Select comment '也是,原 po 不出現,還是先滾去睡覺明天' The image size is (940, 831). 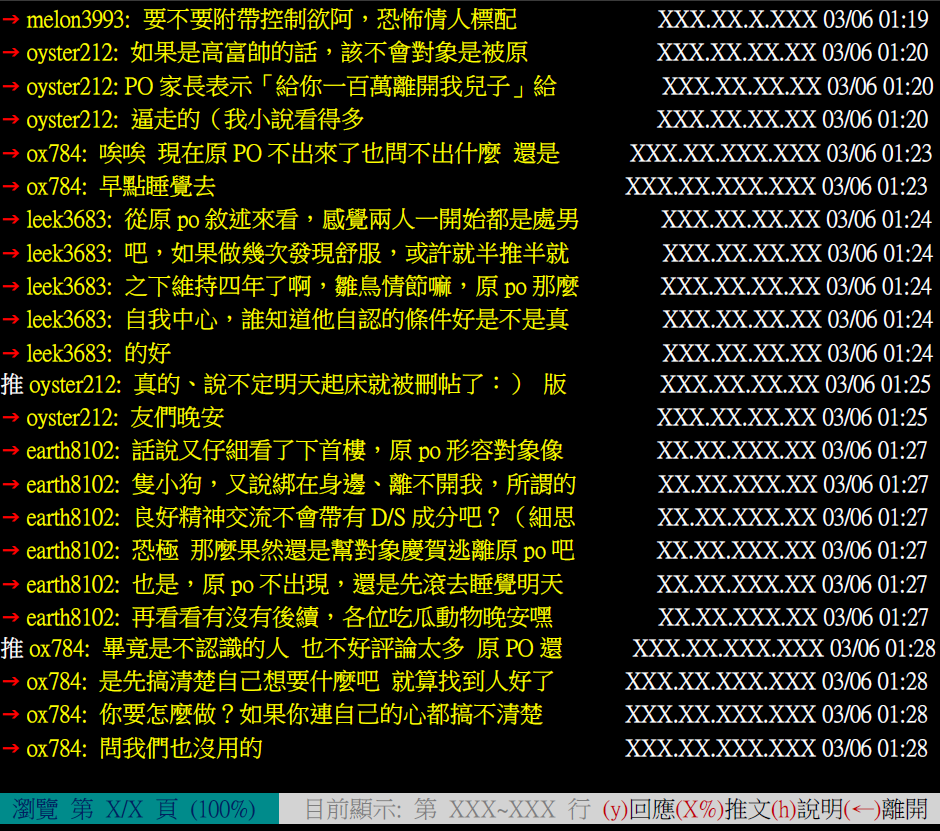[347, 584]
